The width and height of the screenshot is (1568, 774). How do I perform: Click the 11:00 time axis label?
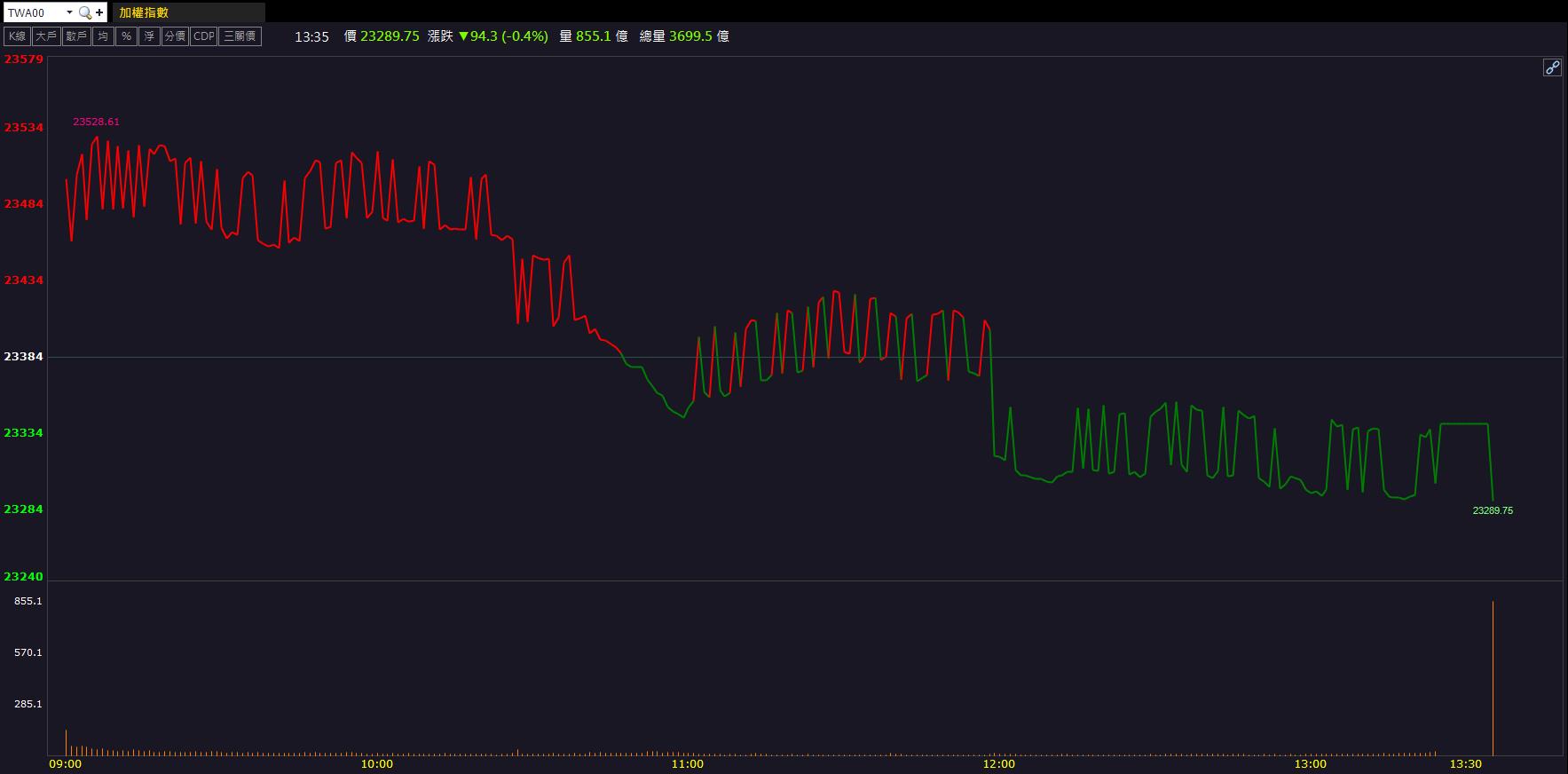pos(688,764)
